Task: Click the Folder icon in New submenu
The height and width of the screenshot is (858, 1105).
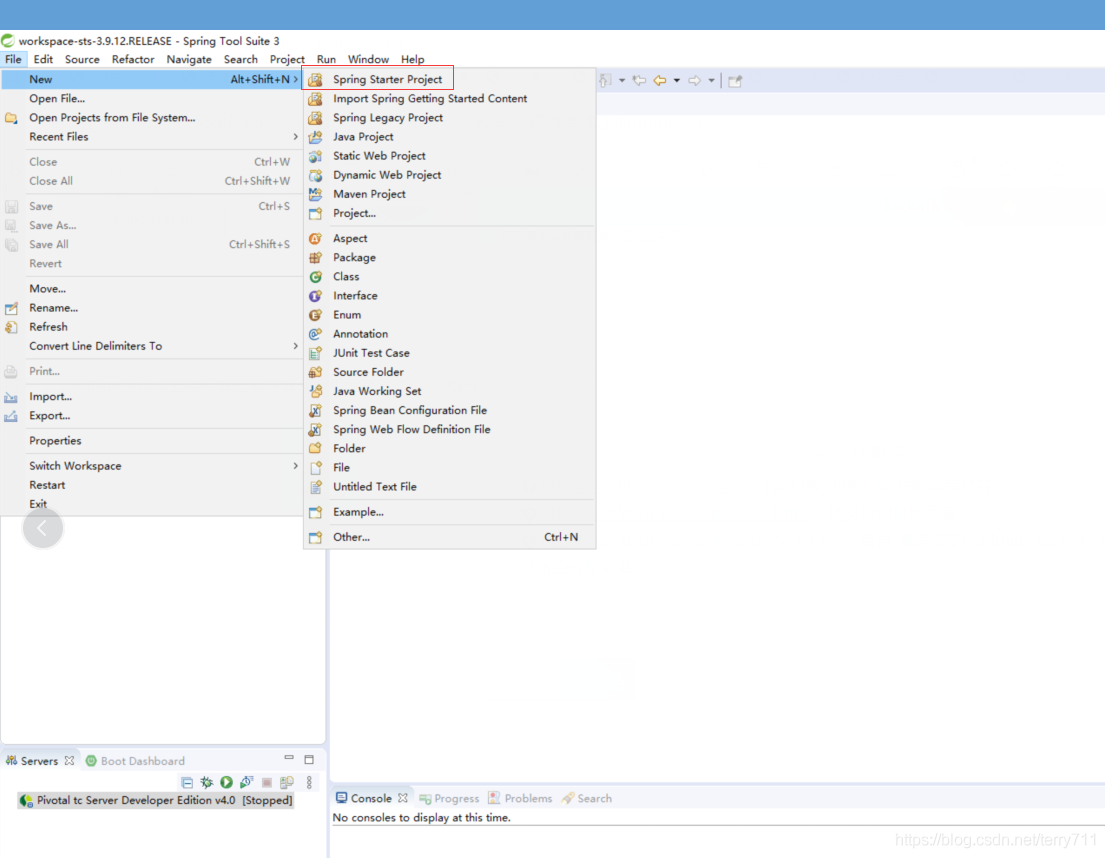Action: [x=316, y=448]
